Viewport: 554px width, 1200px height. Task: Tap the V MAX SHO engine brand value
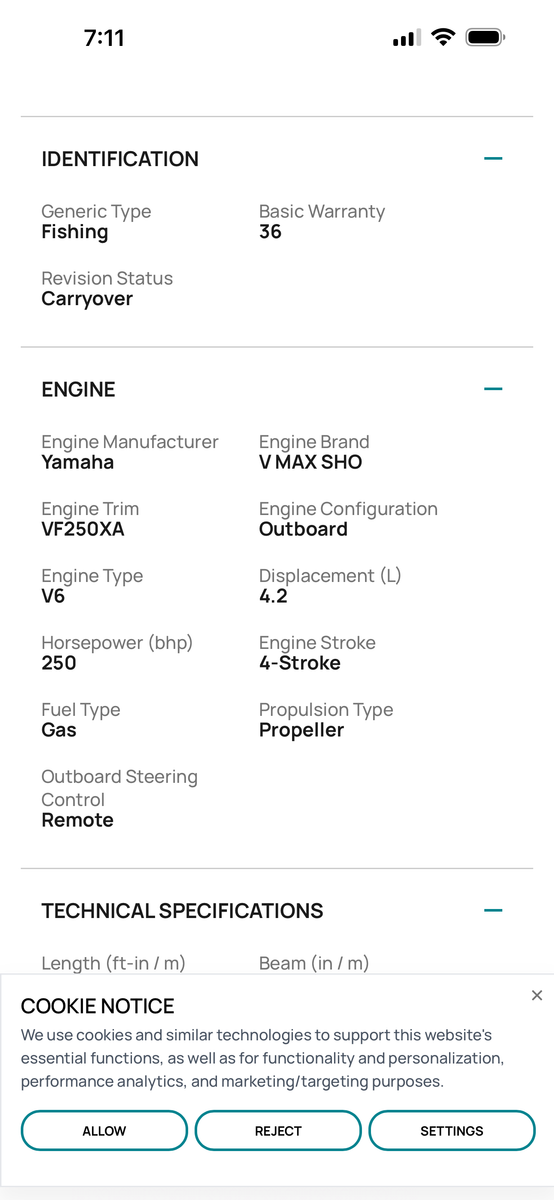pos(311,462)
